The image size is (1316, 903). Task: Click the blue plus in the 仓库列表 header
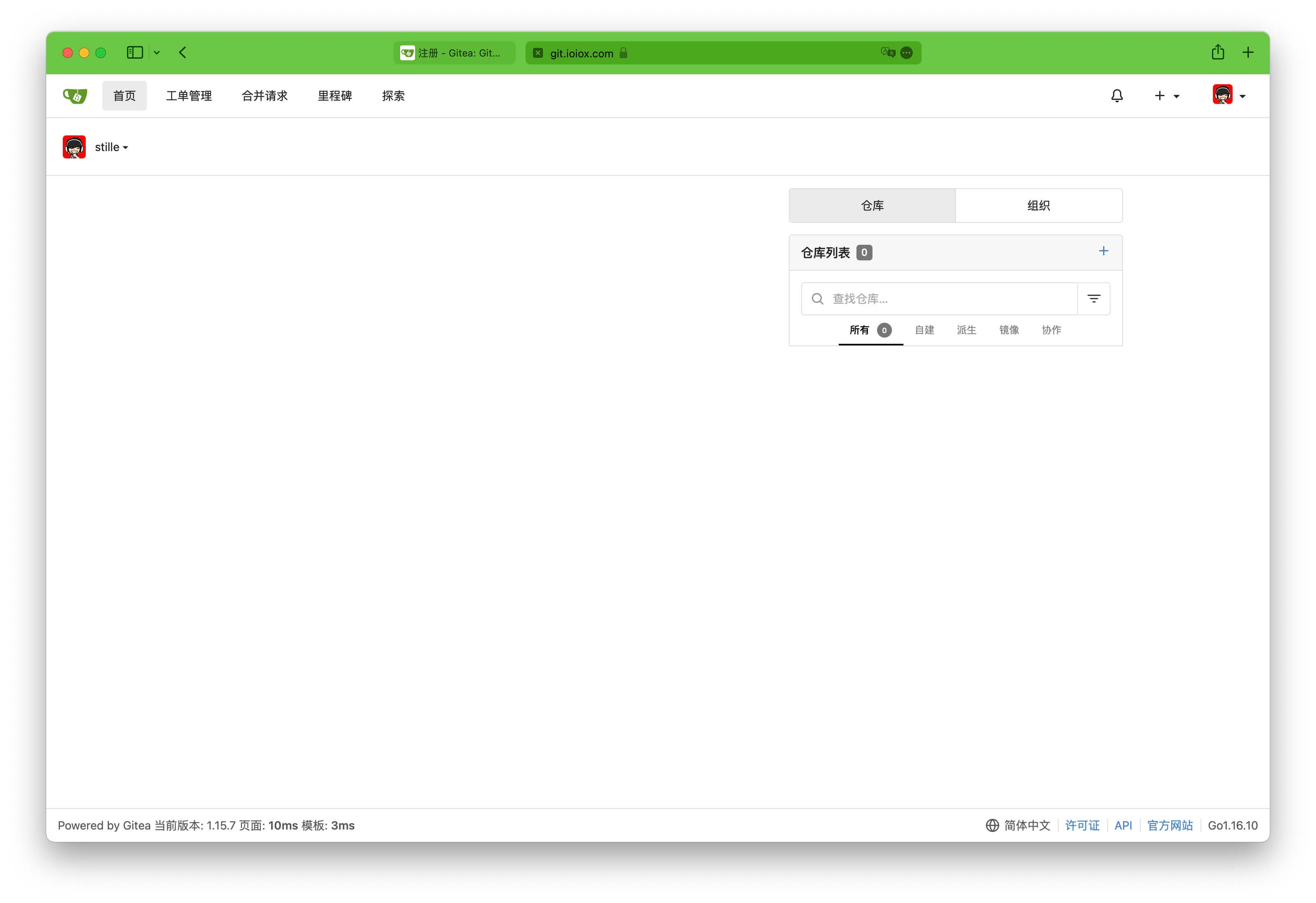coord(1103,251)
